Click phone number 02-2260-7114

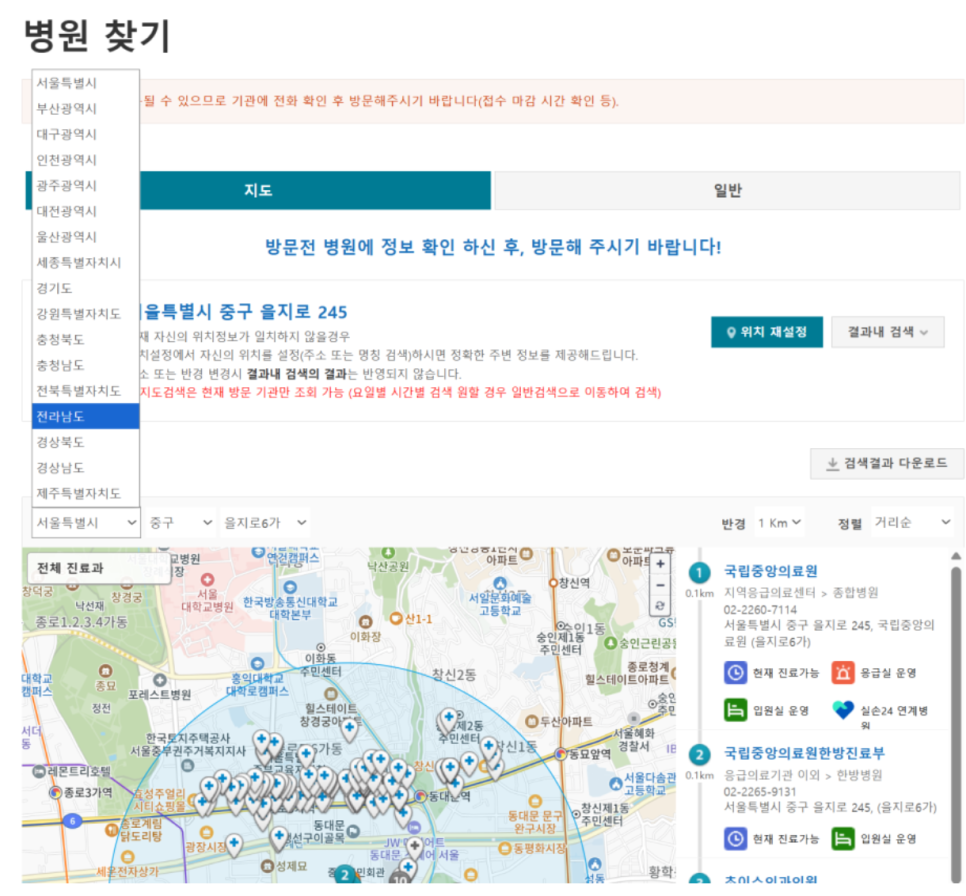click(x=760, y=609)
